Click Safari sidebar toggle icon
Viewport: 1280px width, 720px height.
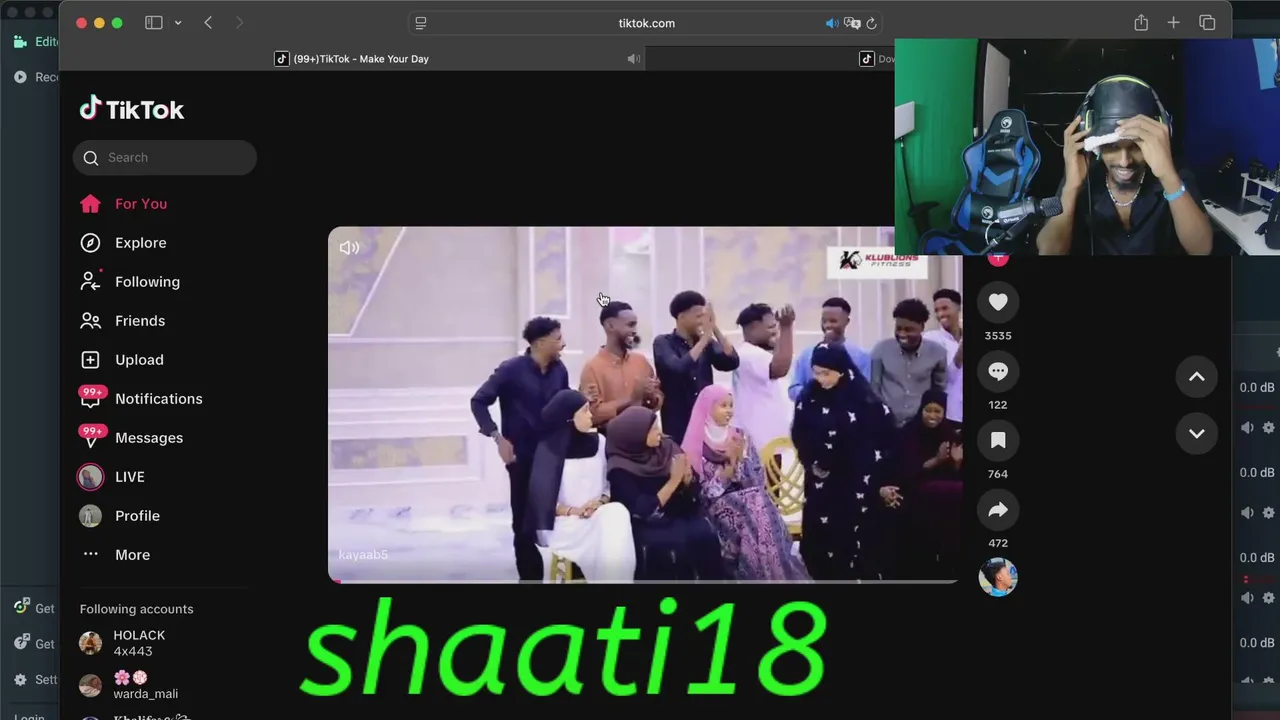coord(154,23)
